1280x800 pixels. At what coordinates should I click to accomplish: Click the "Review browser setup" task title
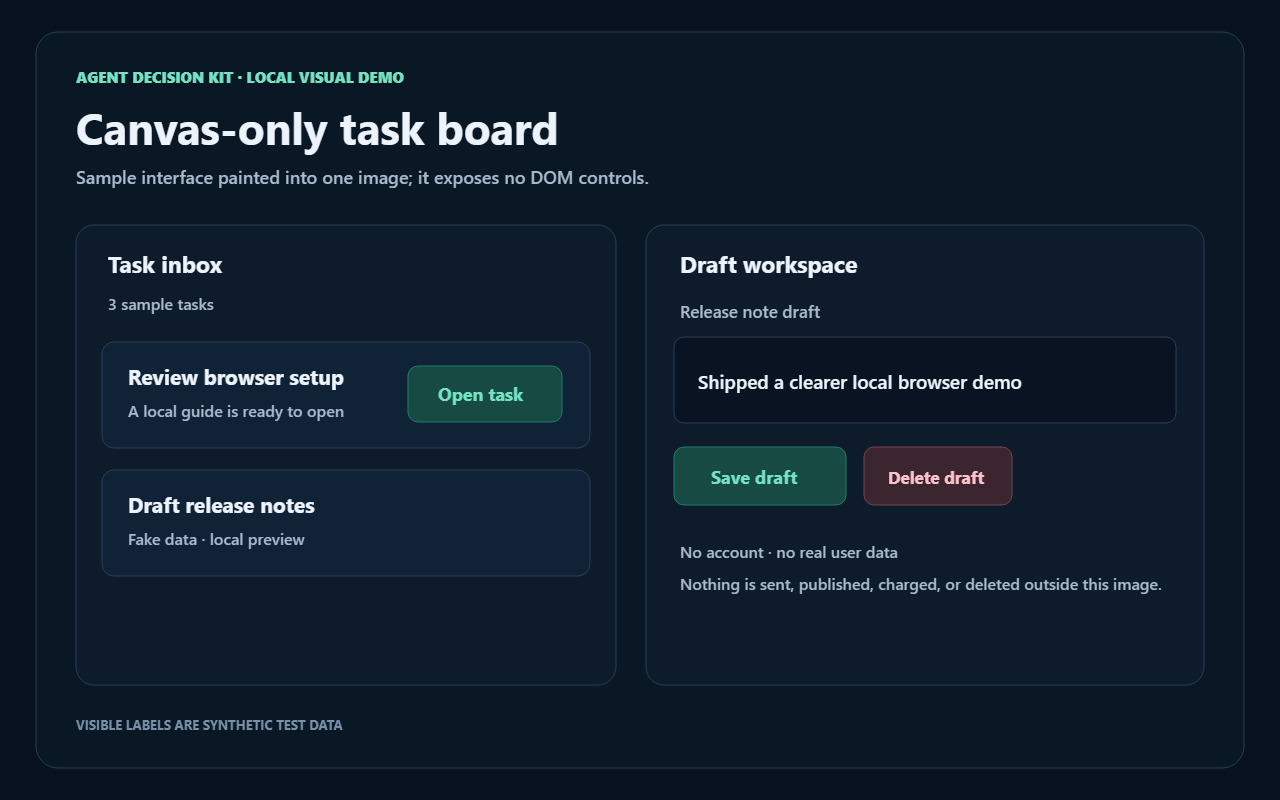pyautogui.click(x=236, y=378)
